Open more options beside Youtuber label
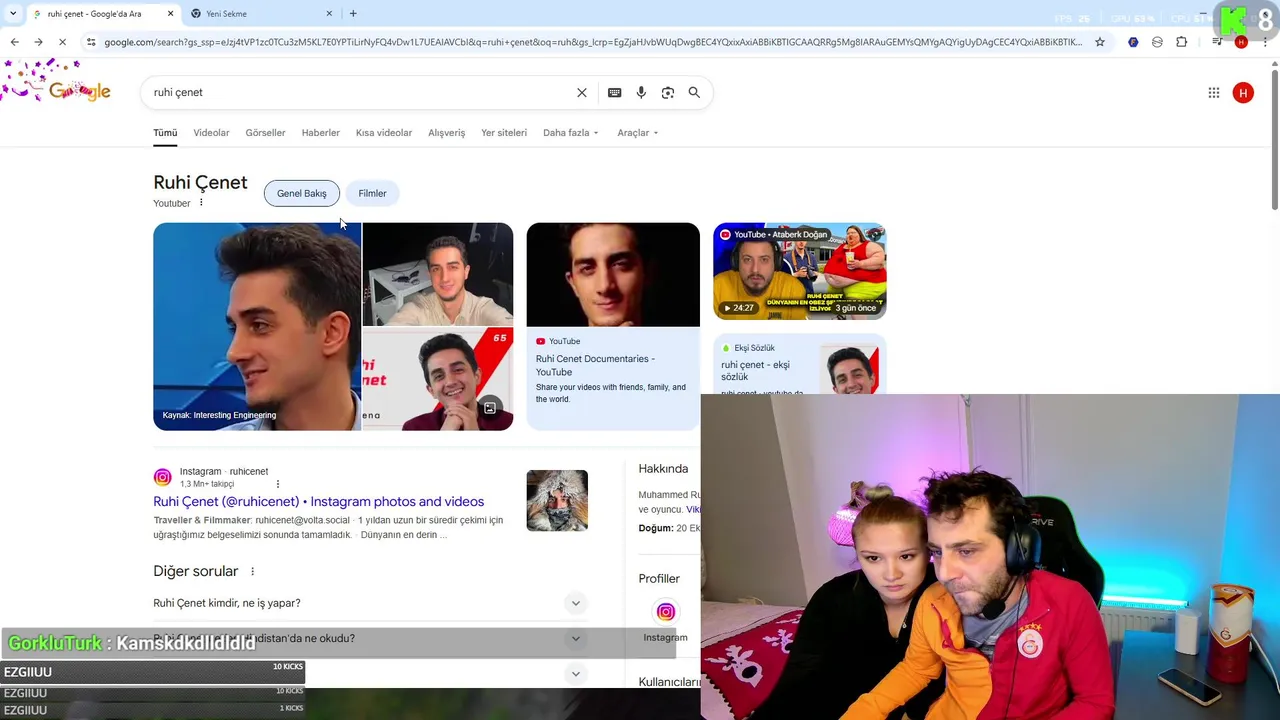1280x720 pixels. click(x=201, y=203)
